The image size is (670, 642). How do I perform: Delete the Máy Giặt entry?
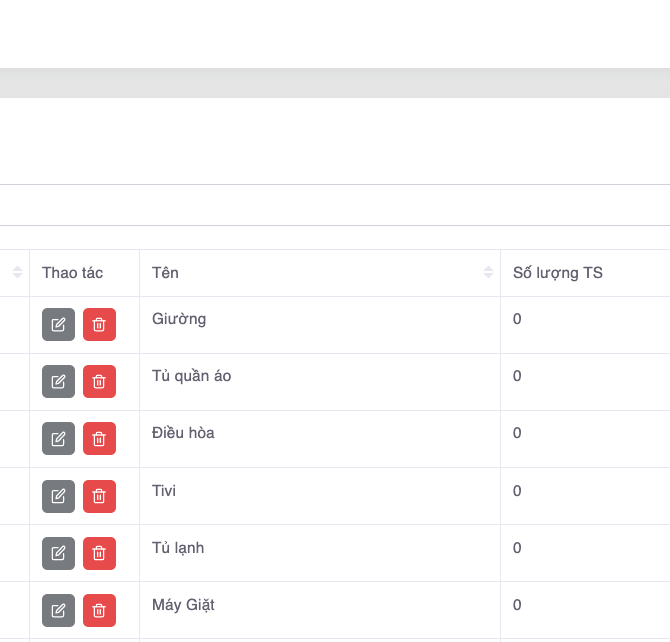(x=99, y=610)
